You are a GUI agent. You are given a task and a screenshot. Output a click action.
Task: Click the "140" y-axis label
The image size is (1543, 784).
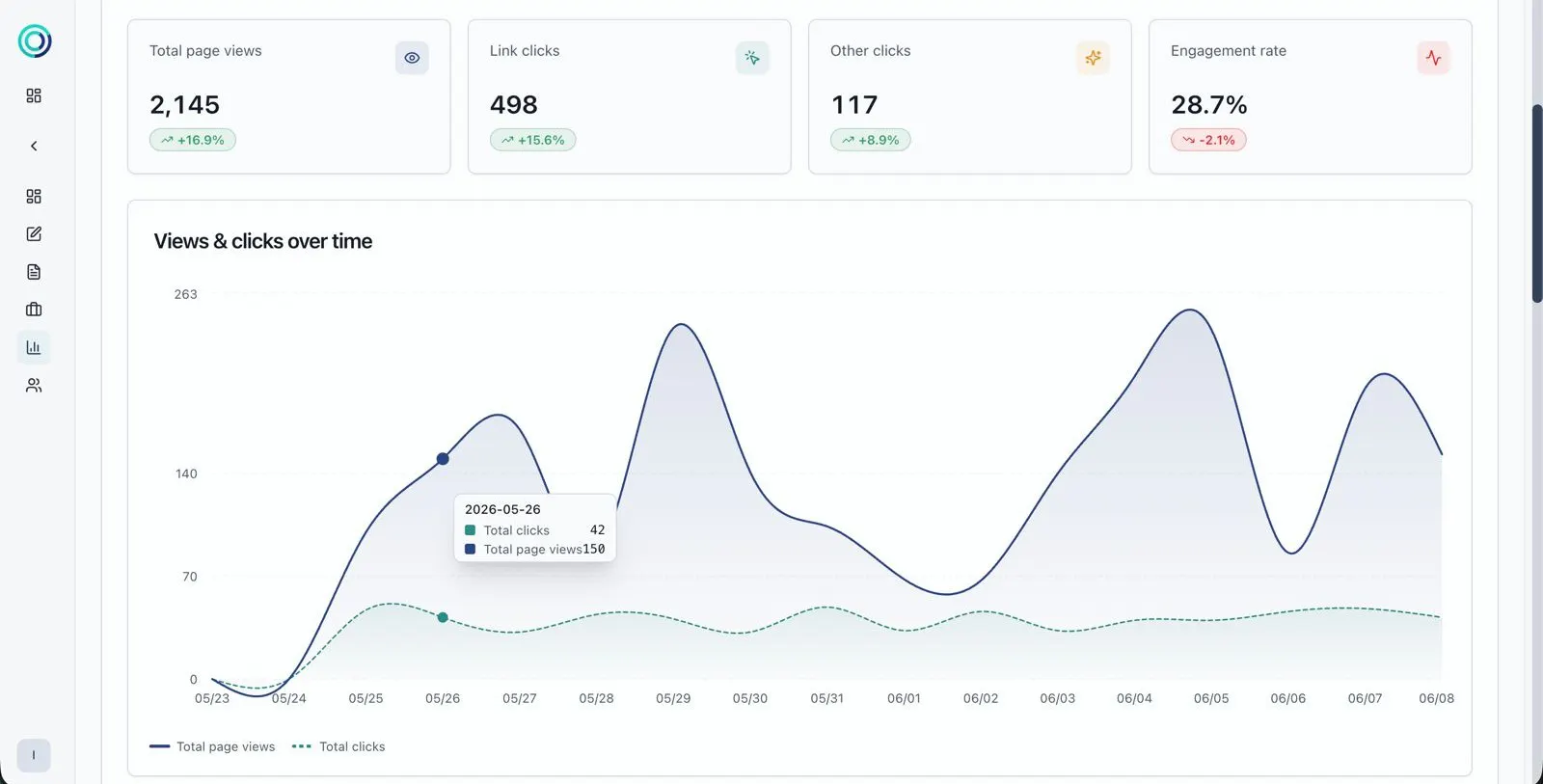[186, 473]
